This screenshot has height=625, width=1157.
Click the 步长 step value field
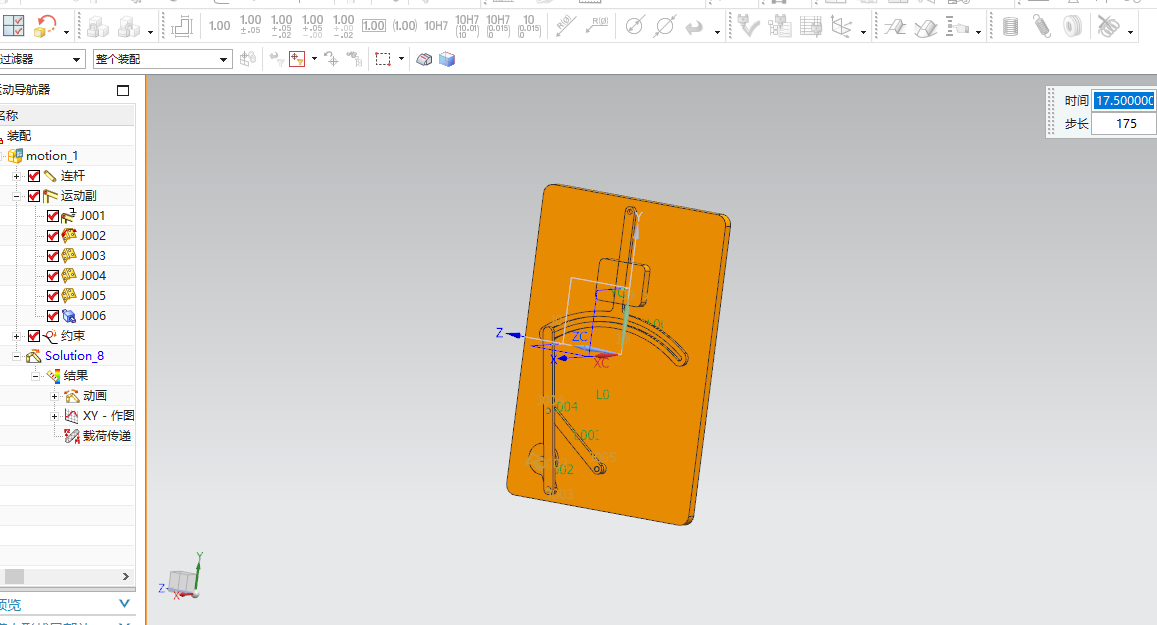click(x=1125, y=124)
